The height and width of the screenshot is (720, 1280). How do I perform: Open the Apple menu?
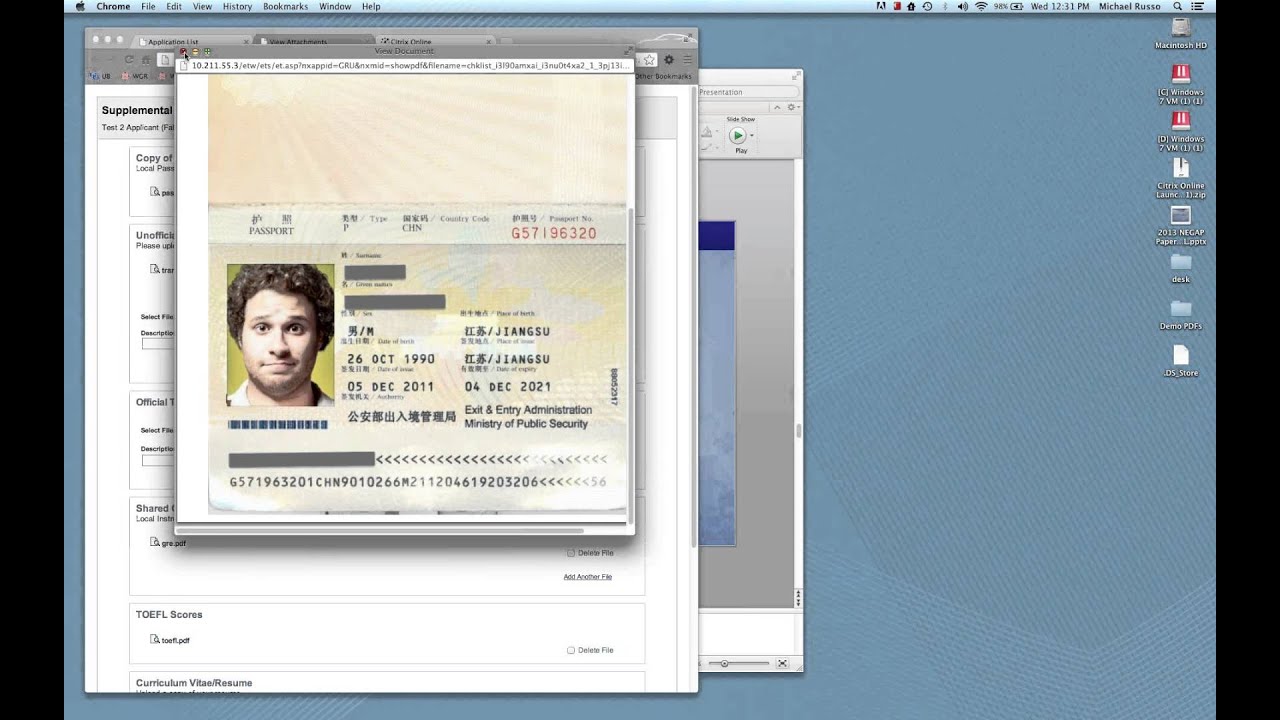80,6
